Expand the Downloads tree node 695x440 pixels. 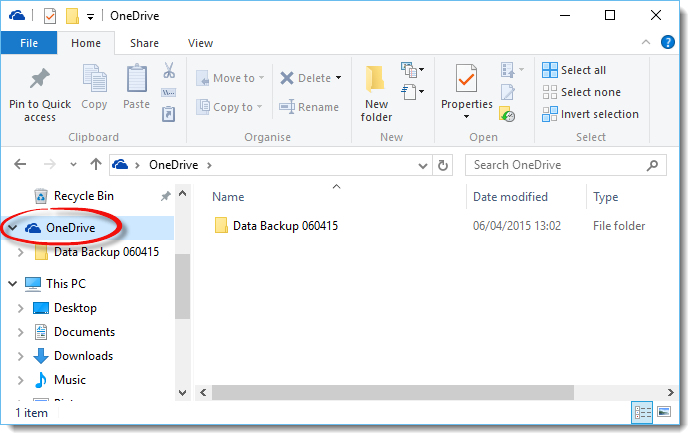click(20, 356)
